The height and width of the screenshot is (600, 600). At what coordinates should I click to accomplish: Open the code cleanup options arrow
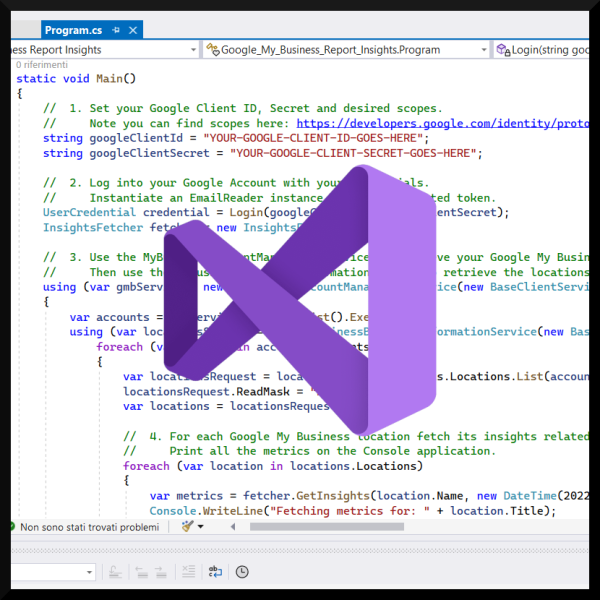pos(200,527)
